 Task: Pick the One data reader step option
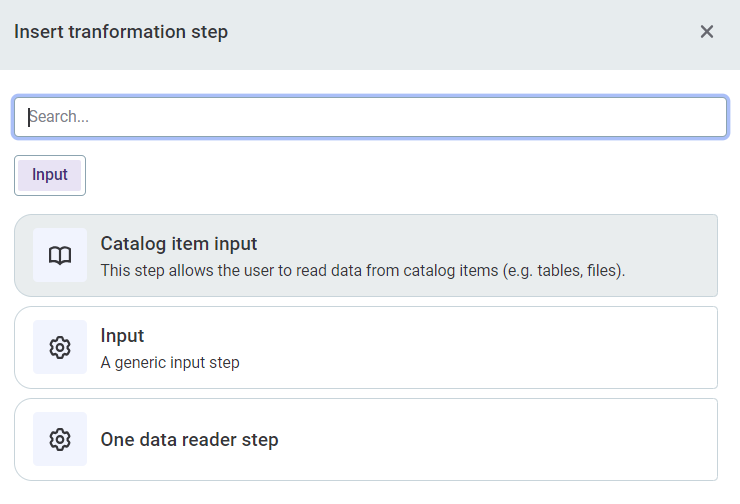pos(366,439)
